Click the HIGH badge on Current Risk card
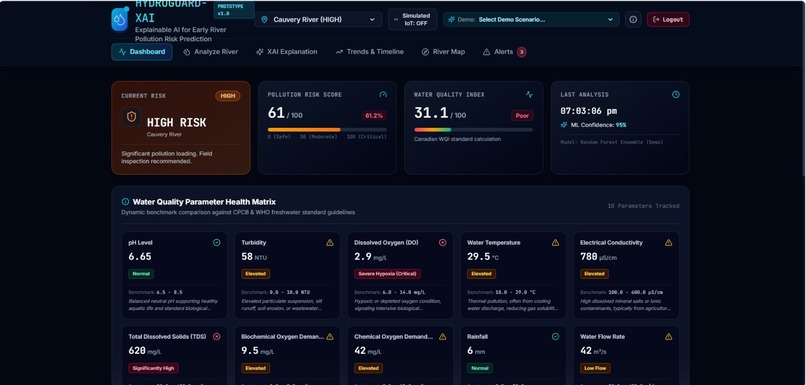This screenshot has width=806, height=385. click(228, 96)
